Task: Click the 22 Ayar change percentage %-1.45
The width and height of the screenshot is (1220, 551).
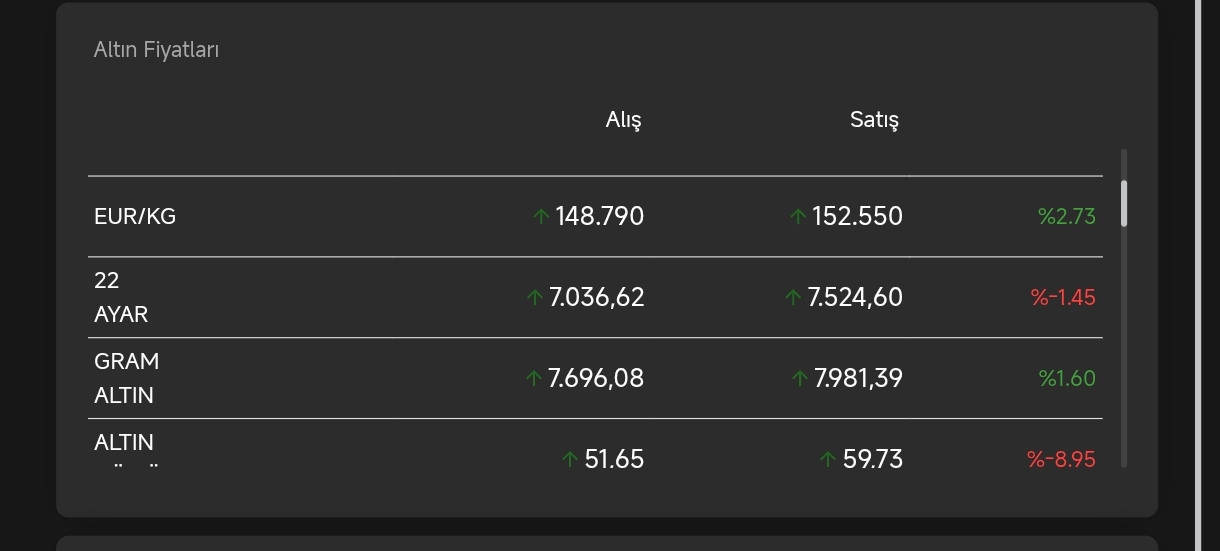Action: point(1062,297)
